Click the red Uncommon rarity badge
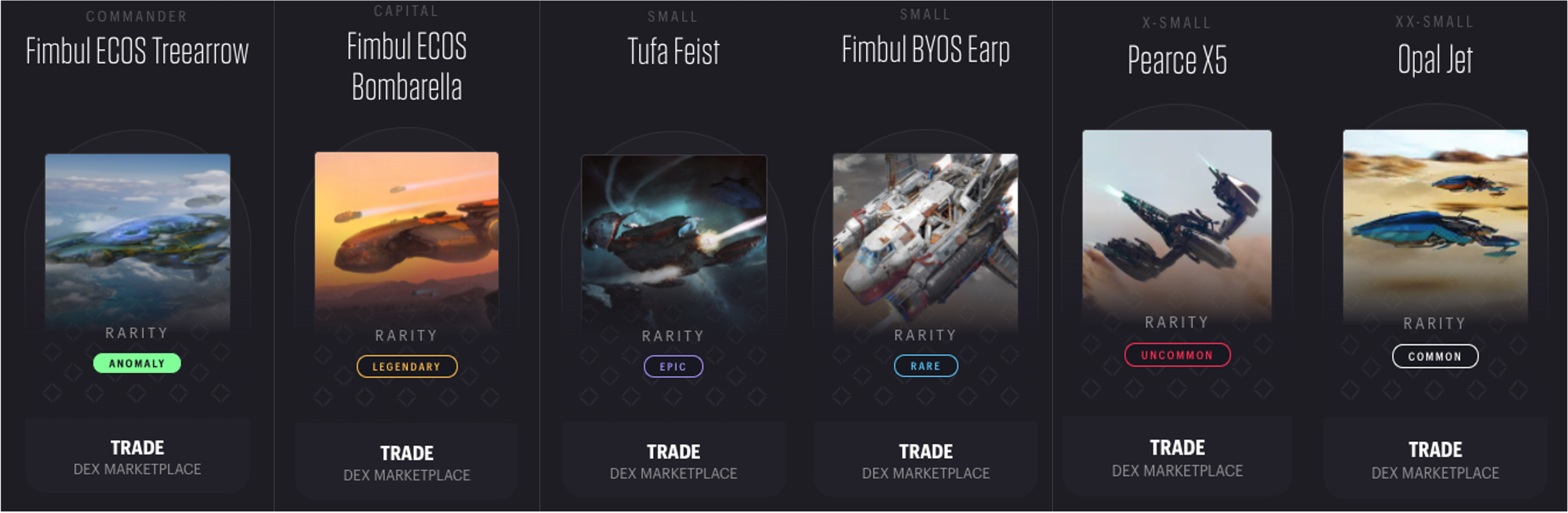 click(1177, 355)
